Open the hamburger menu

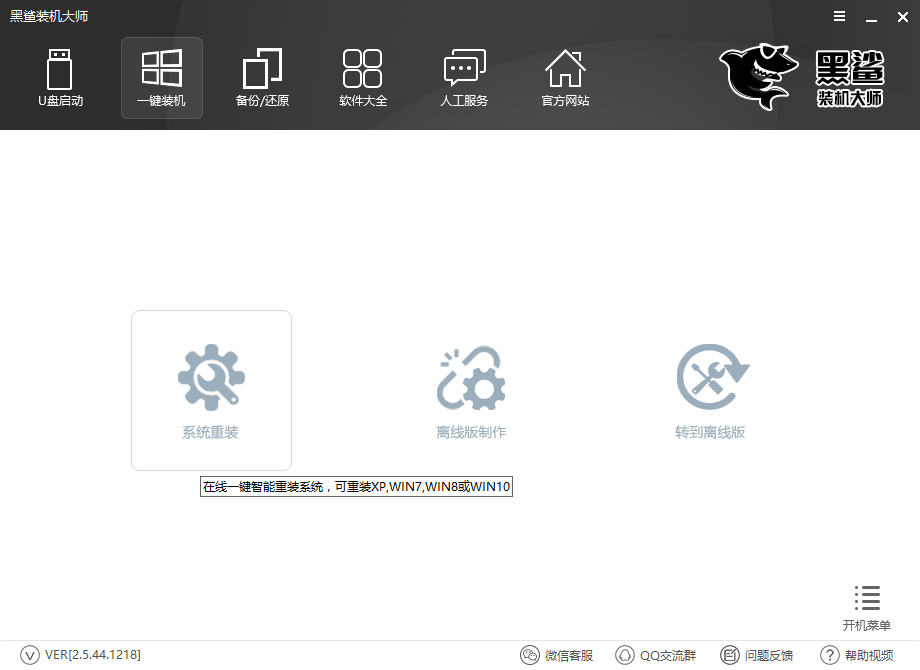pos(838,16)
